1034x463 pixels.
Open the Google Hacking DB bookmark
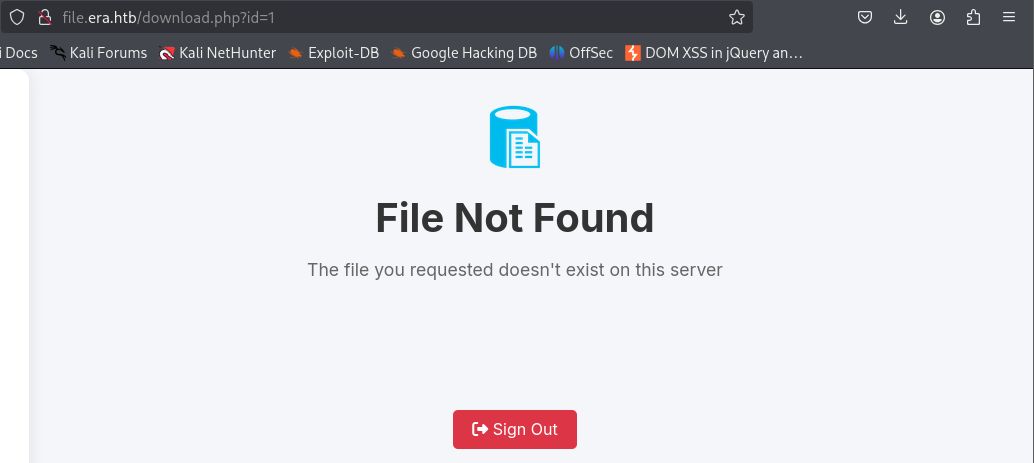pyautogui.click(x=464, y=53)
